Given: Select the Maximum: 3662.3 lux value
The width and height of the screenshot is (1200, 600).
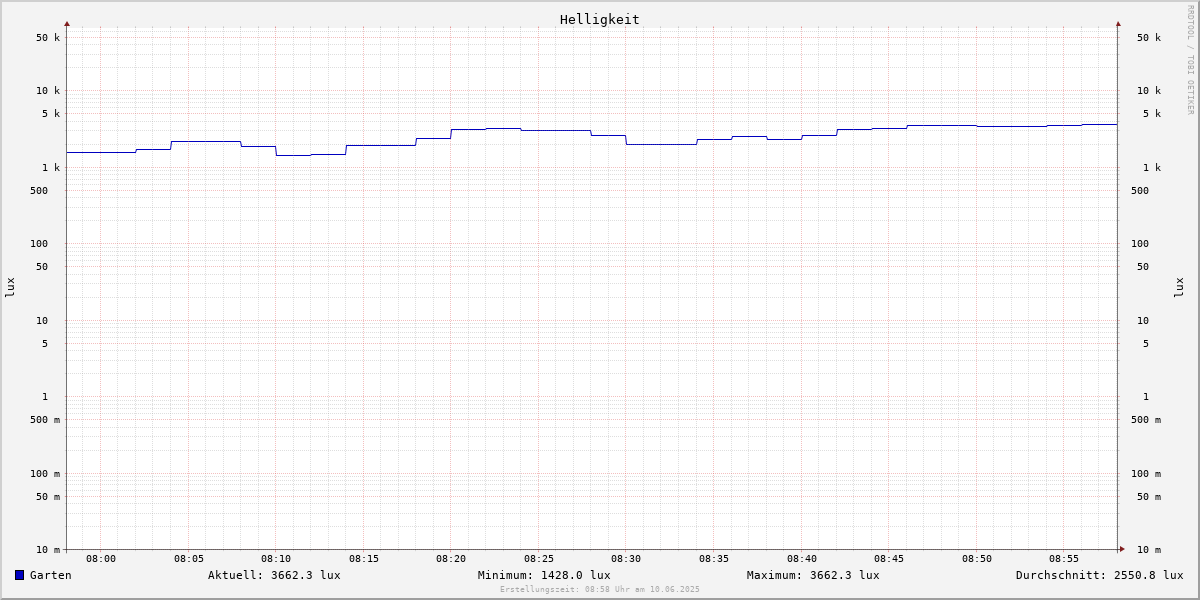Looking at the screenshot, I should 813,575.
